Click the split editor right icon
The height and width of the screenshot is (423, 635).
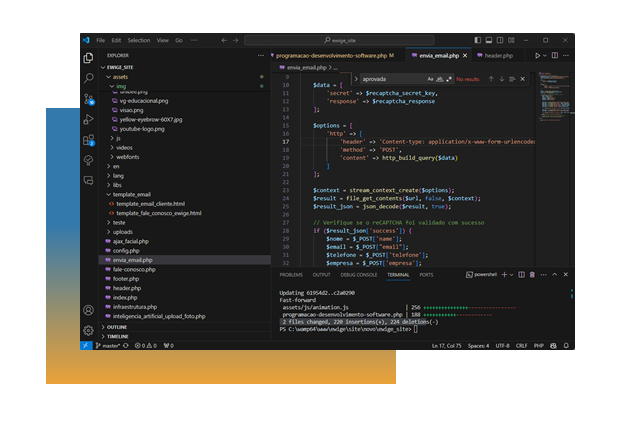(x=553, y=56)
